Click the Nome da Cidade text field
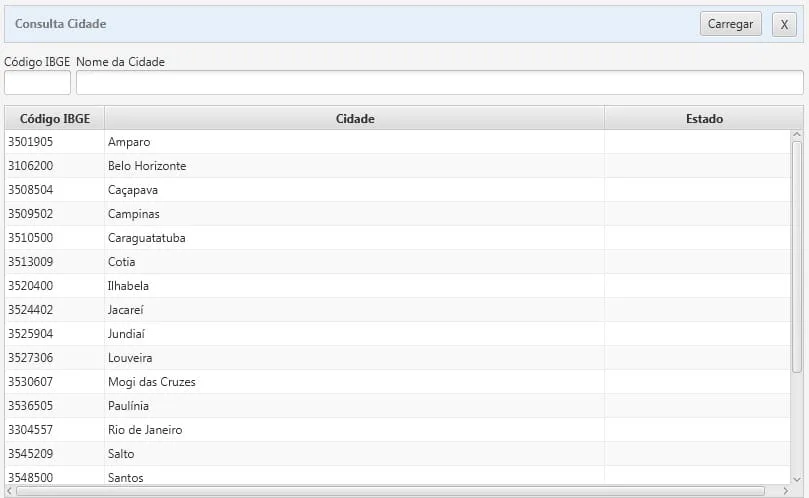 point(439,82)
